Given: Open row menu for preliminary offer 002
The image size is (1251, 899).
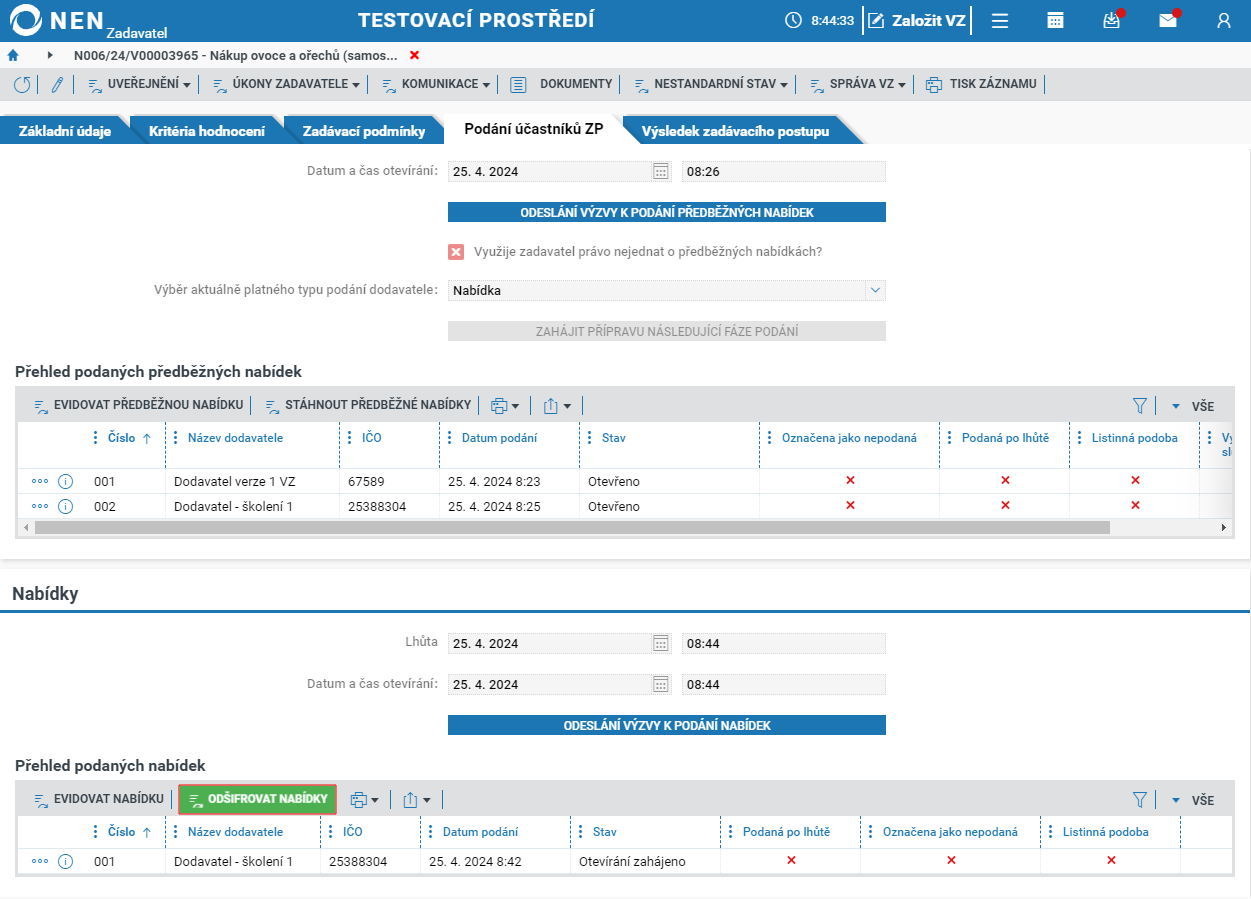Looking at the screenshot, I should tap(40, 506).
